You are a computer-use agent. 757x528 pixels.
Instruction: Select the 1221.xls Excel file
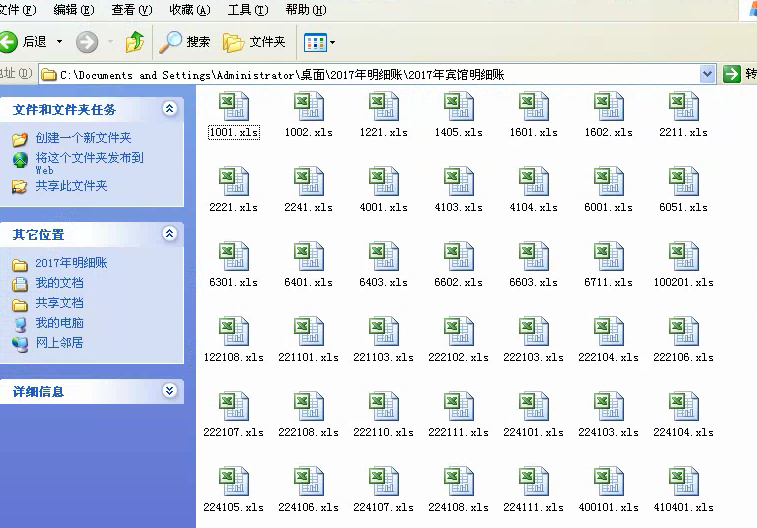(x=384, y=106)
